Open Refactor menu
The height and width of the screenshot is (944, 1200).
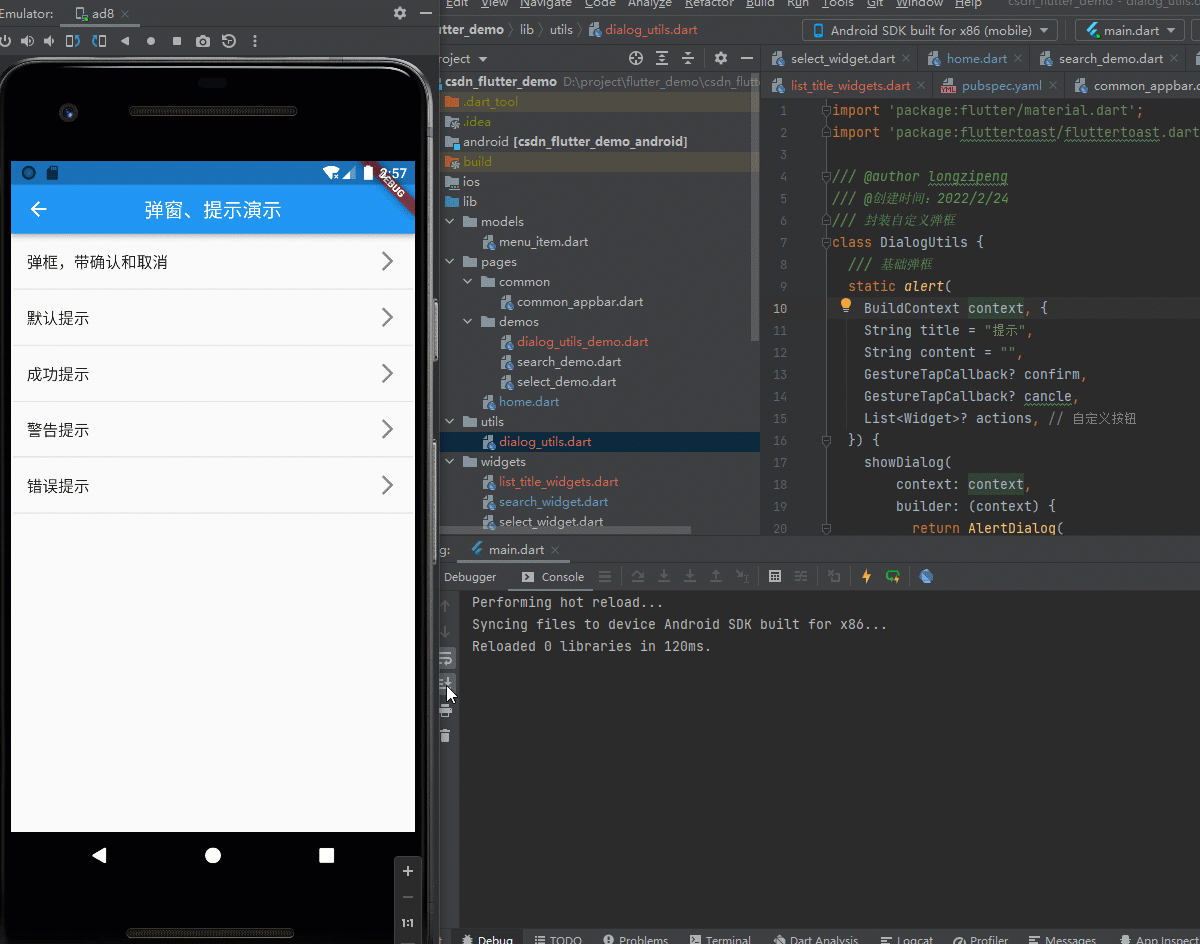coord(709,5)
